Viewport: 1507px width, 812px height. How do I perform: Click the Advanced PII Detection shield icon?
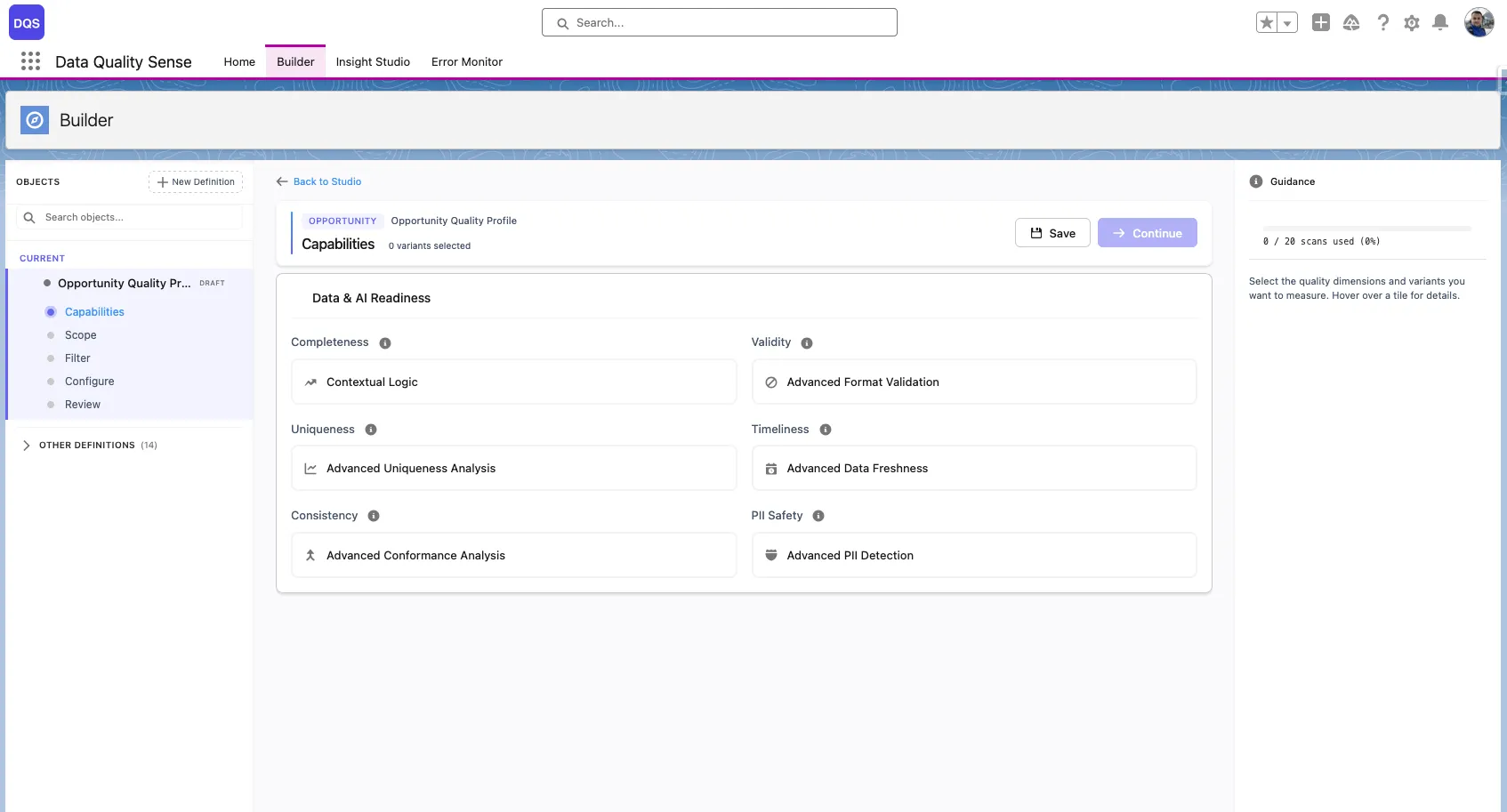point(770,555)
